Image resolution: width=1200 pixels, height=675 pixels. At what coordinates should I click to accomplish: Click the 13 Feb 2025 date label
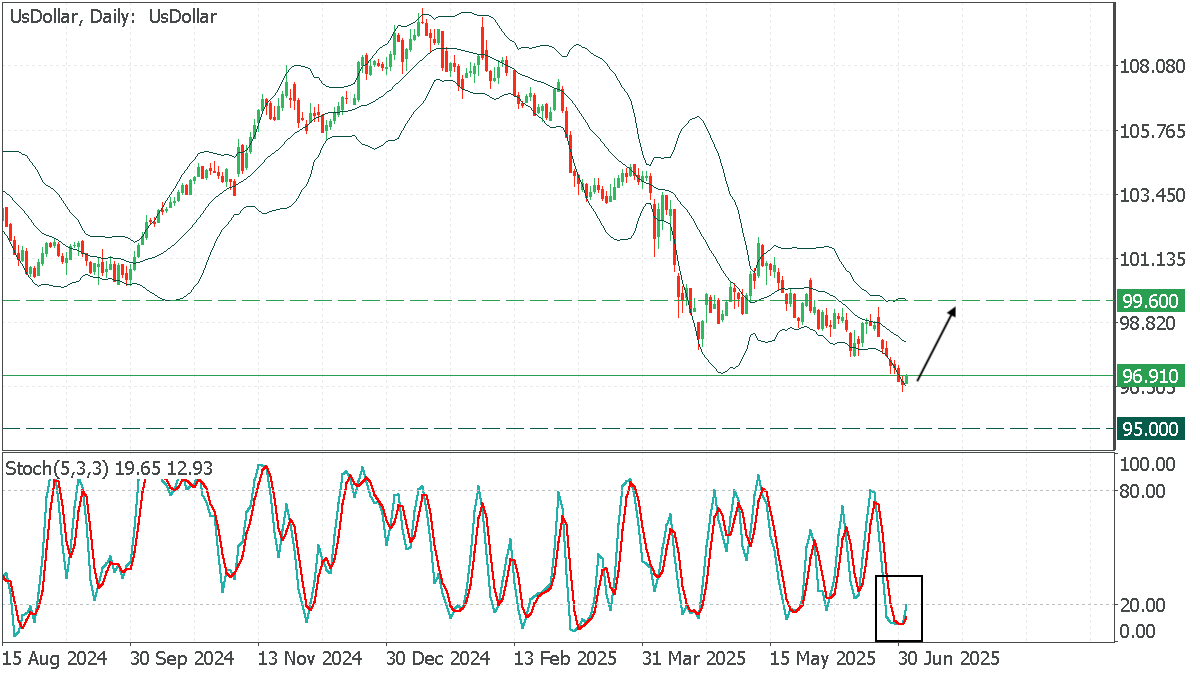[566, 659]
